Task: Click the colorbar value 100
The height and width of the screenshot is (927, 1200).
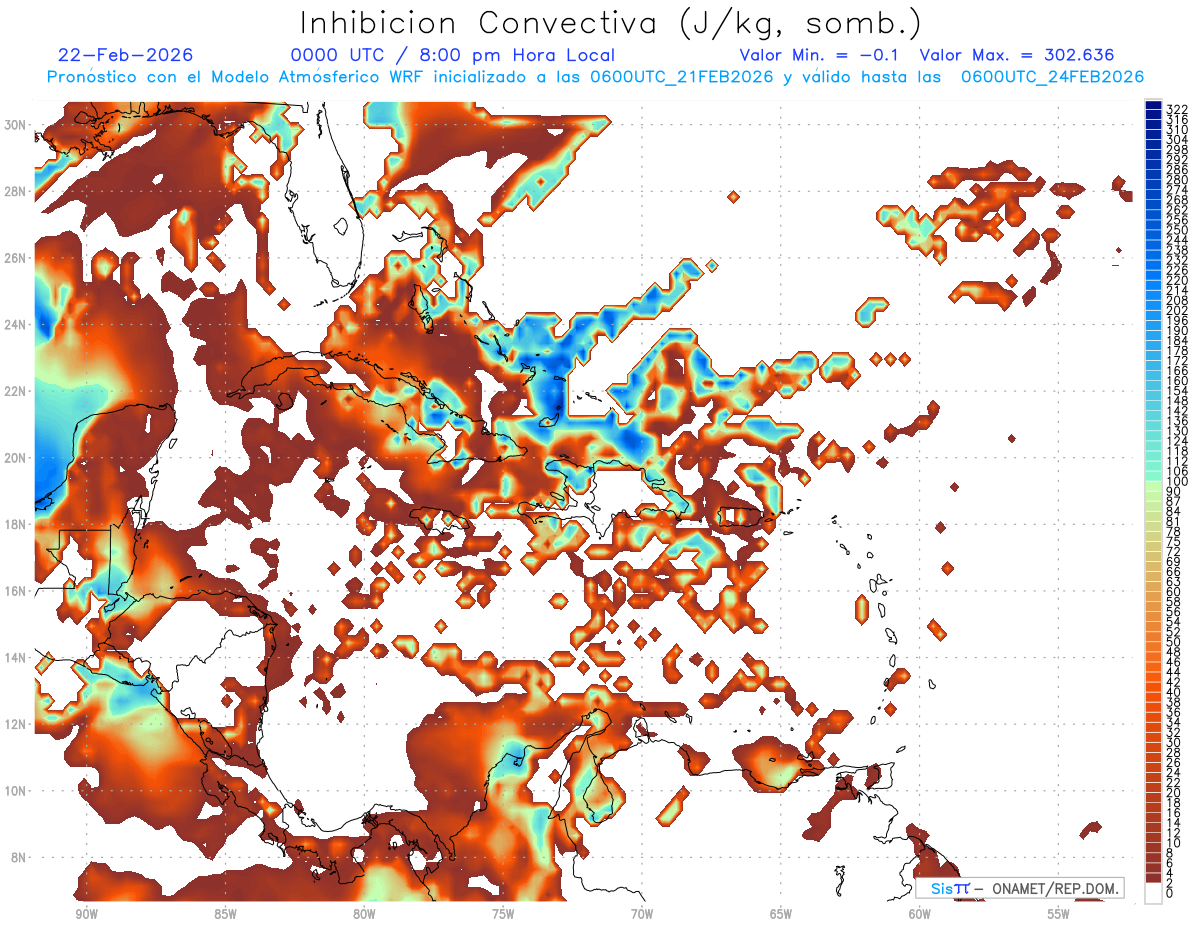Action: click(x=1176, y=482)
